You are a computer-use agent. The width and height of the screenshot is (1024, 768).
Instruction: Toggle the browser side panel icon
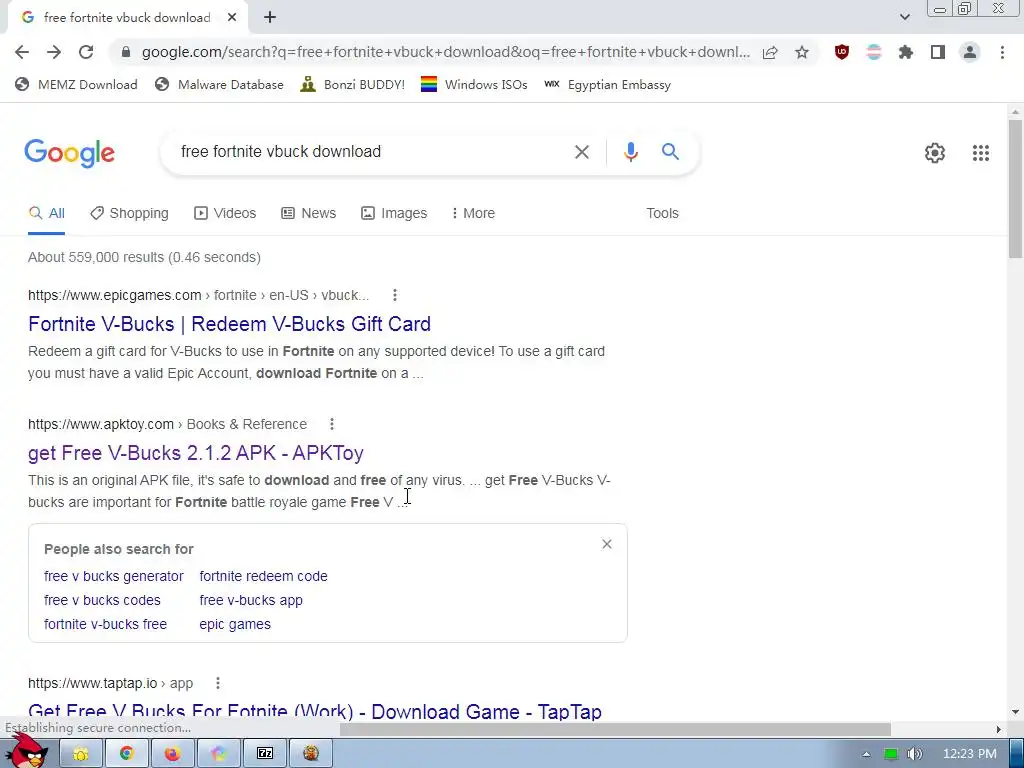pos(938,52)
